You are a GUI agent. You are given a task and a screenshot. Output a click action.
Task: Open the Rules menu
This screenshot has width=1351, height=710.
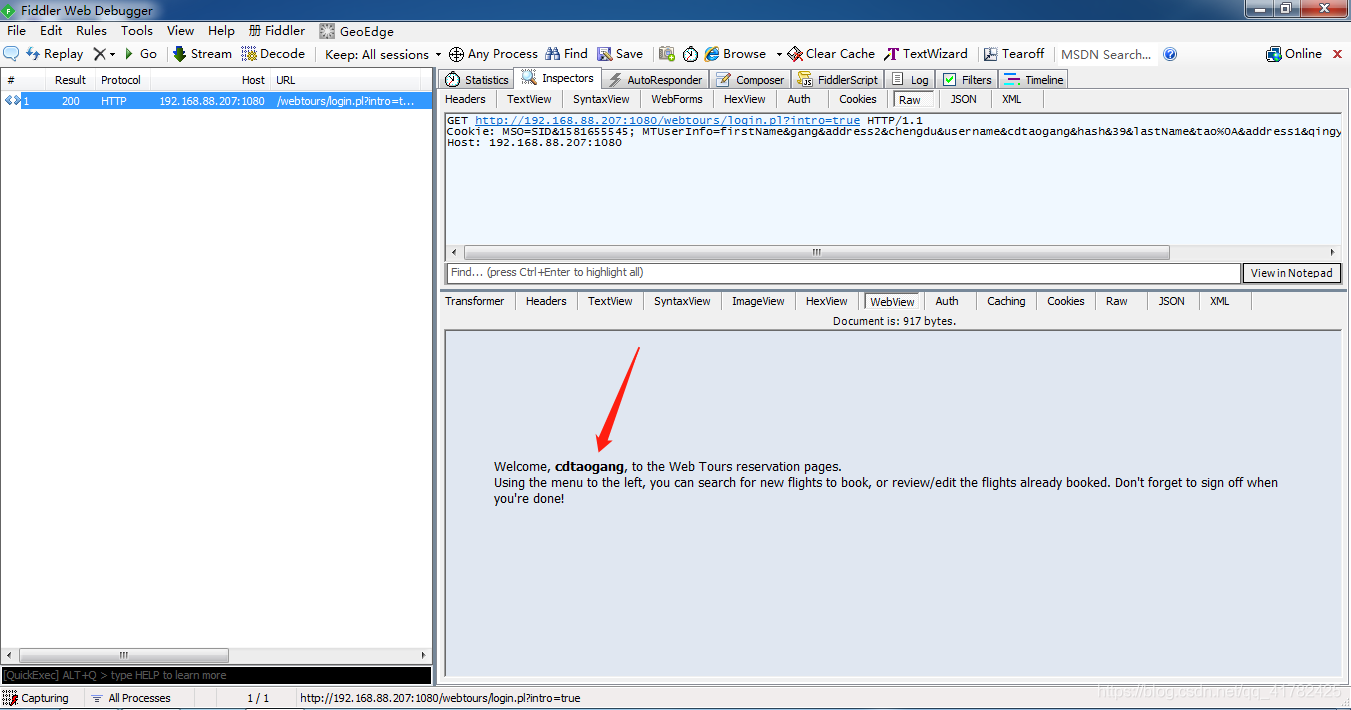coord(91,31)
